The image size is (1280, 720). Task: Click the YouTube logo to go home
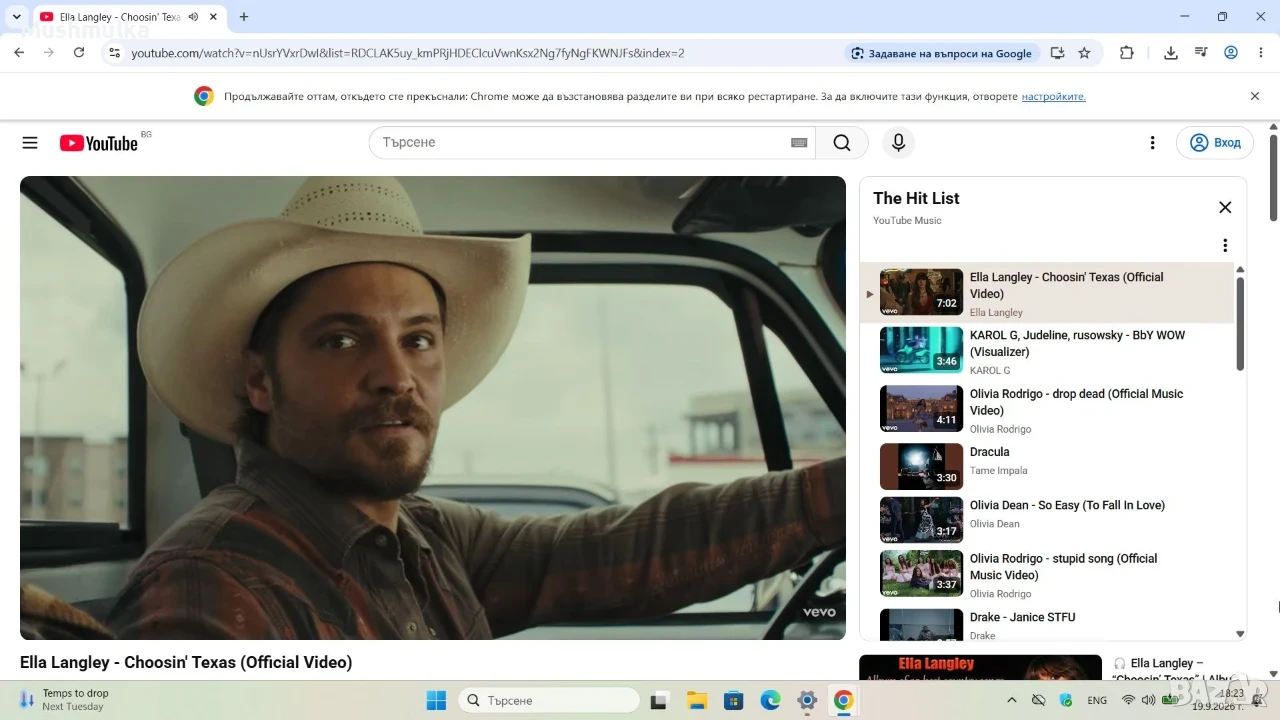98,143
